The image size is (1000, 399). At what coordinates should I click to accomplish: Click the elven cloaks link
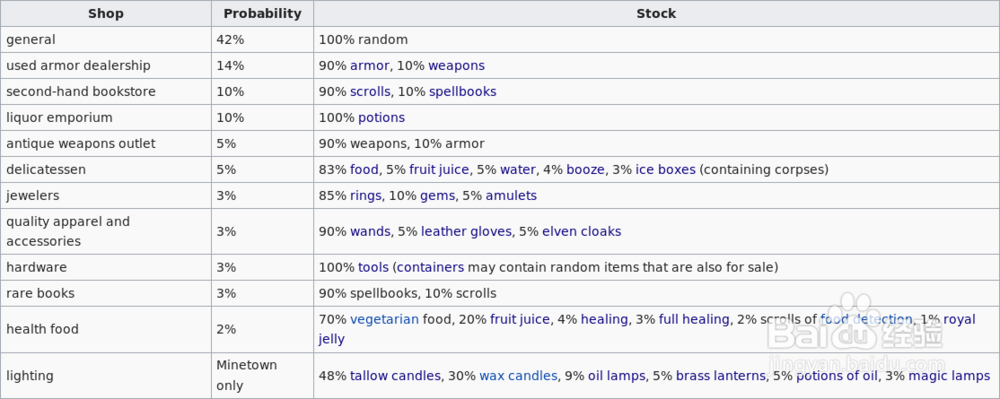[582, 231]
